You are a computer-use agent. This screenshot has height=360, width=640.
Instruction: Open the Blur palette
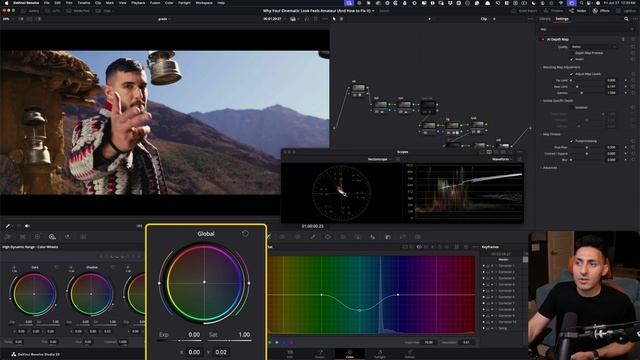[x=373, y=237]
